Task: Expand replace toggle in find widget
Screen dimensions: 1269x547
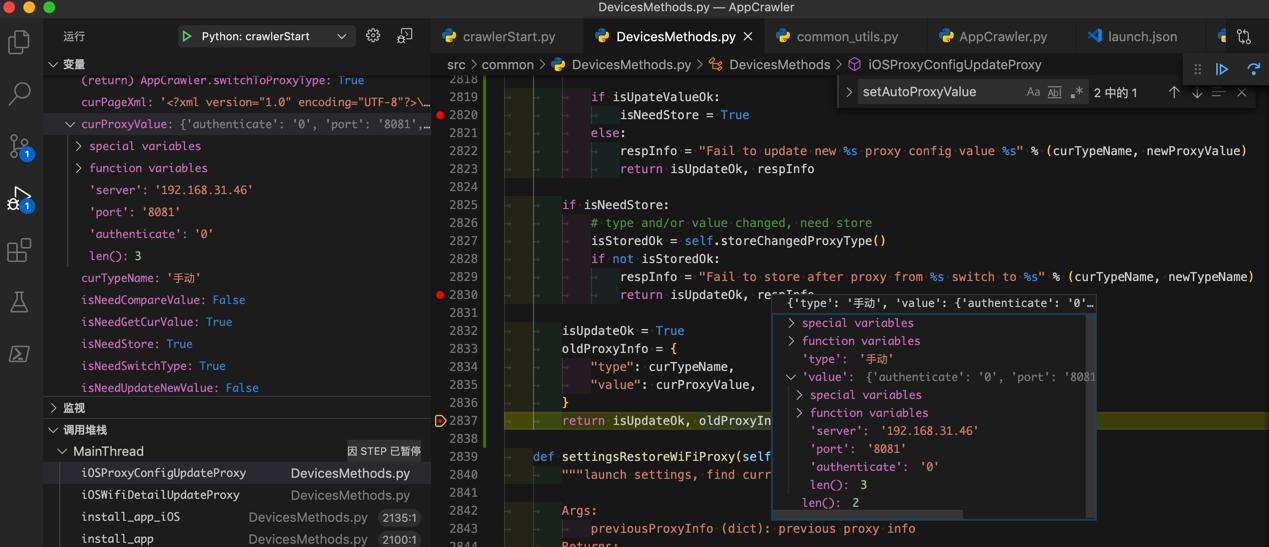Action: tap(850, 92)
